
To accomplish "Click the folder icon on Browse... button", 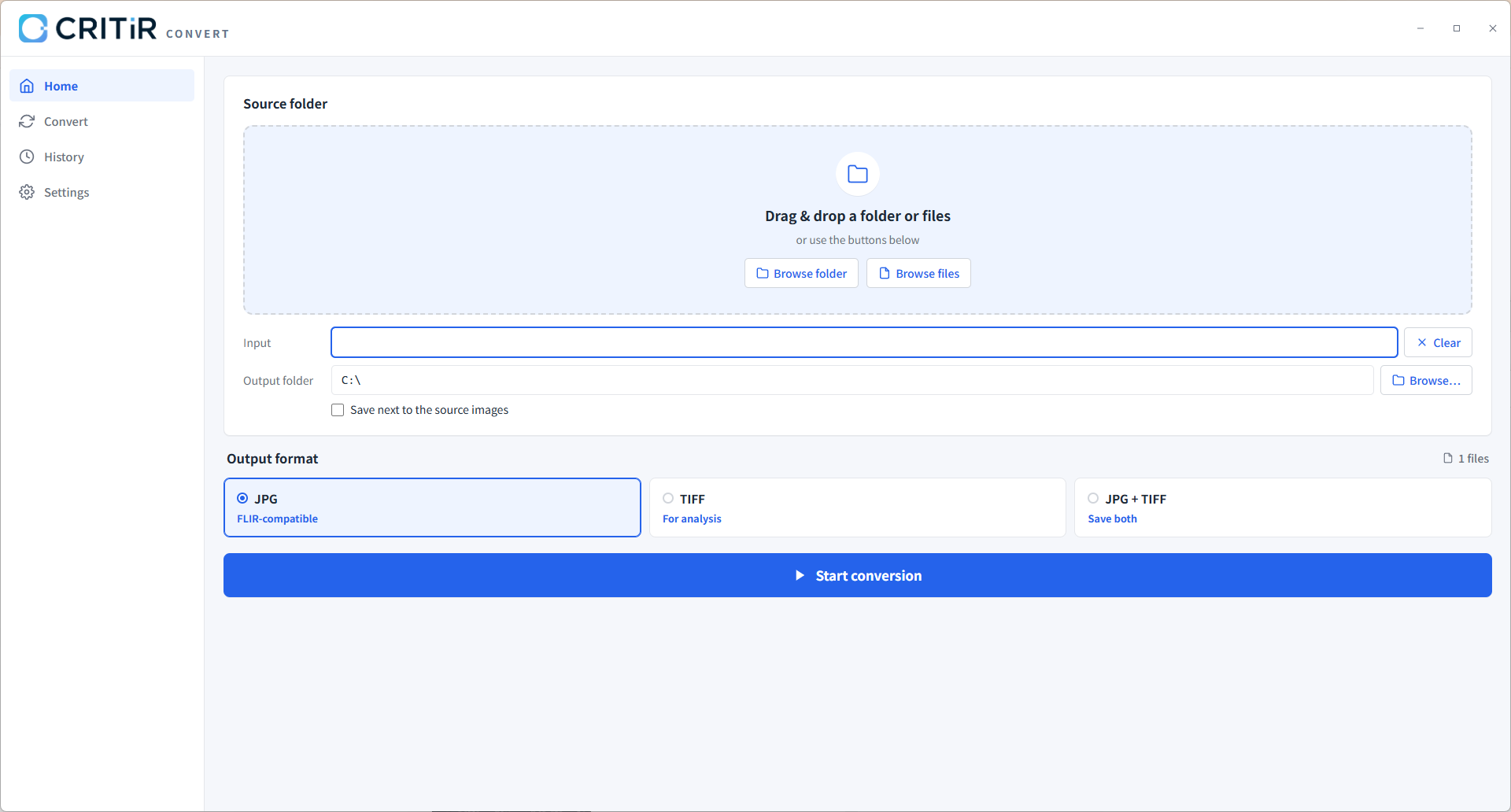I will tap(1398, 380).
